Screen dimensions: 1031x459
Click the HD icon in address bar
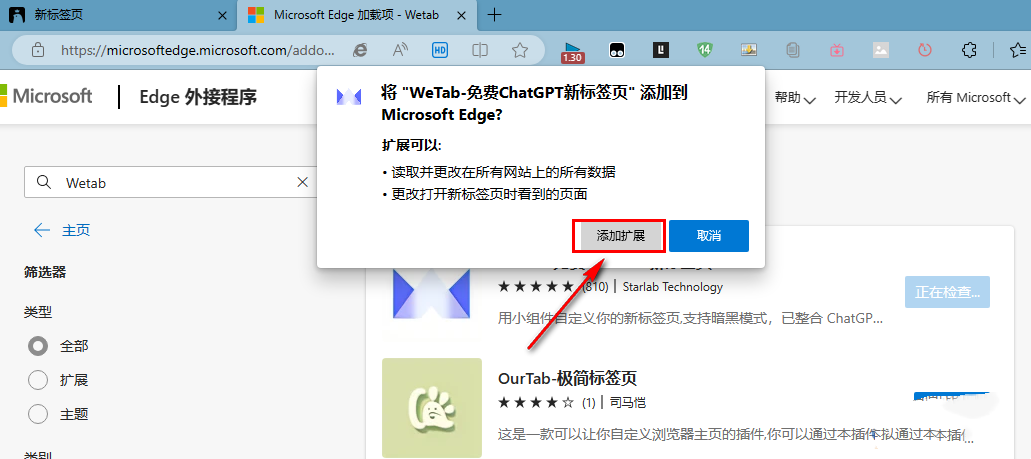[x=440, y=49]
